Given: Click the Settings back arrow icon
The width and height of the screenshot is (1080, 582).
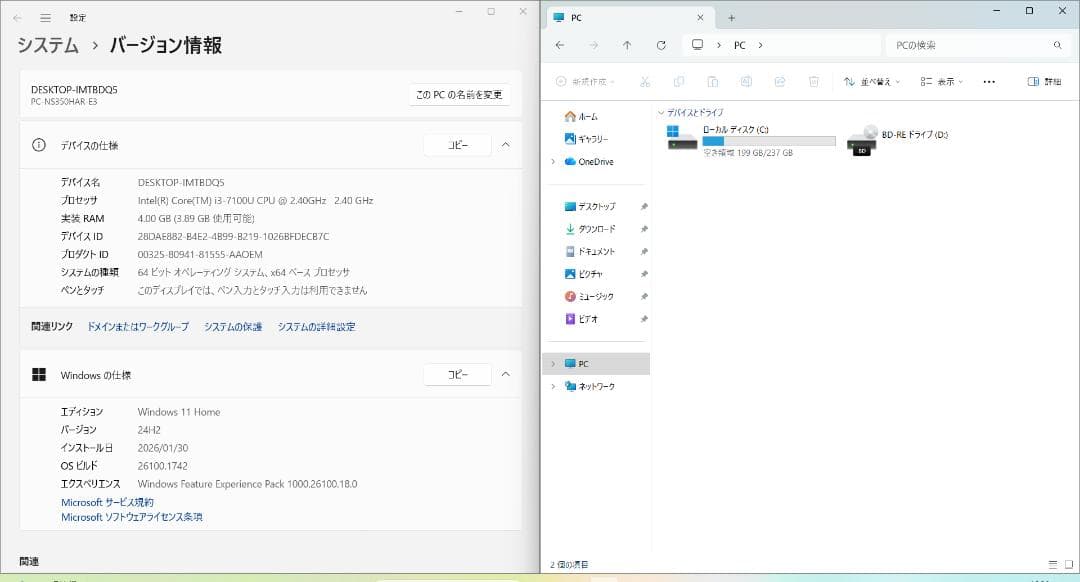Looking at the screenshot, I should pos(17,17).
